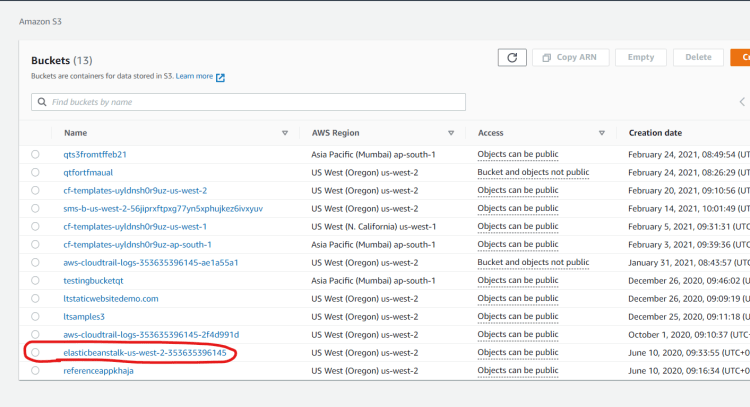Open cf-templates-uyldnsh0r9uz-us-west-1 bucket
This screenshot has width=750, height=407.
coord(135,226)
